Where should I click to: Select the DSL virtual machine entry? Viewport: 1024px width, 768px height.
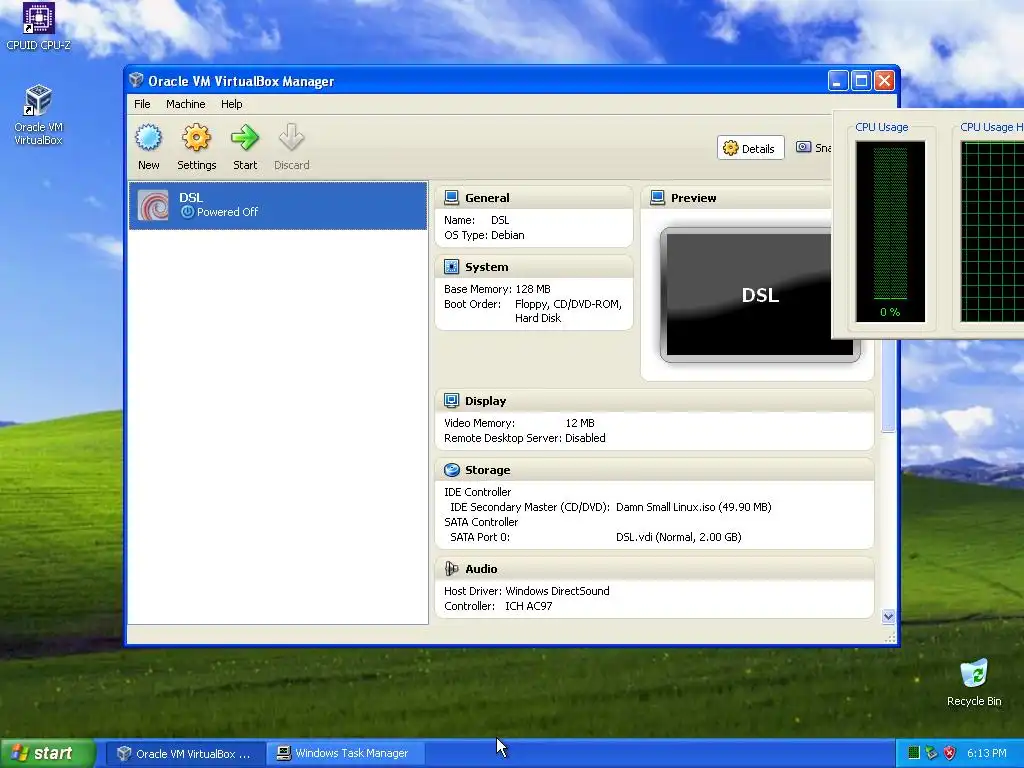coord(278,206)
